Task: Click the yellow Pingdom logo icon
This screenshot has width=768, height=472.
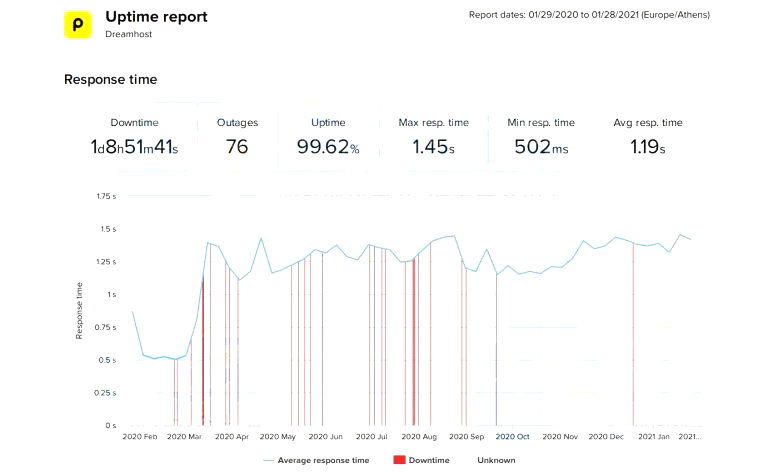Action: (x=78, y=24)
